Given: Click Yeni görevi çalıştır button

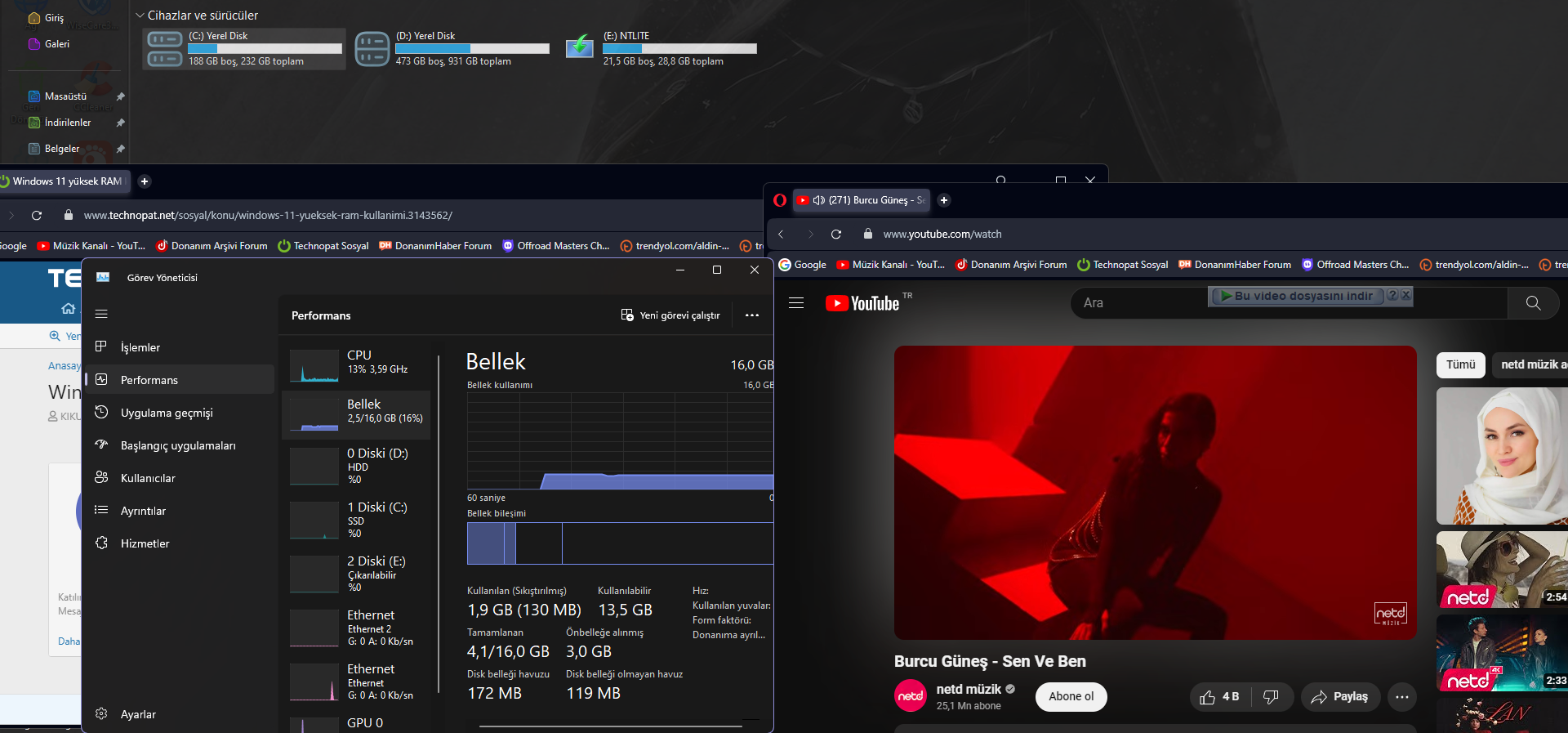Looking at the screenshot, I should 670,315.
